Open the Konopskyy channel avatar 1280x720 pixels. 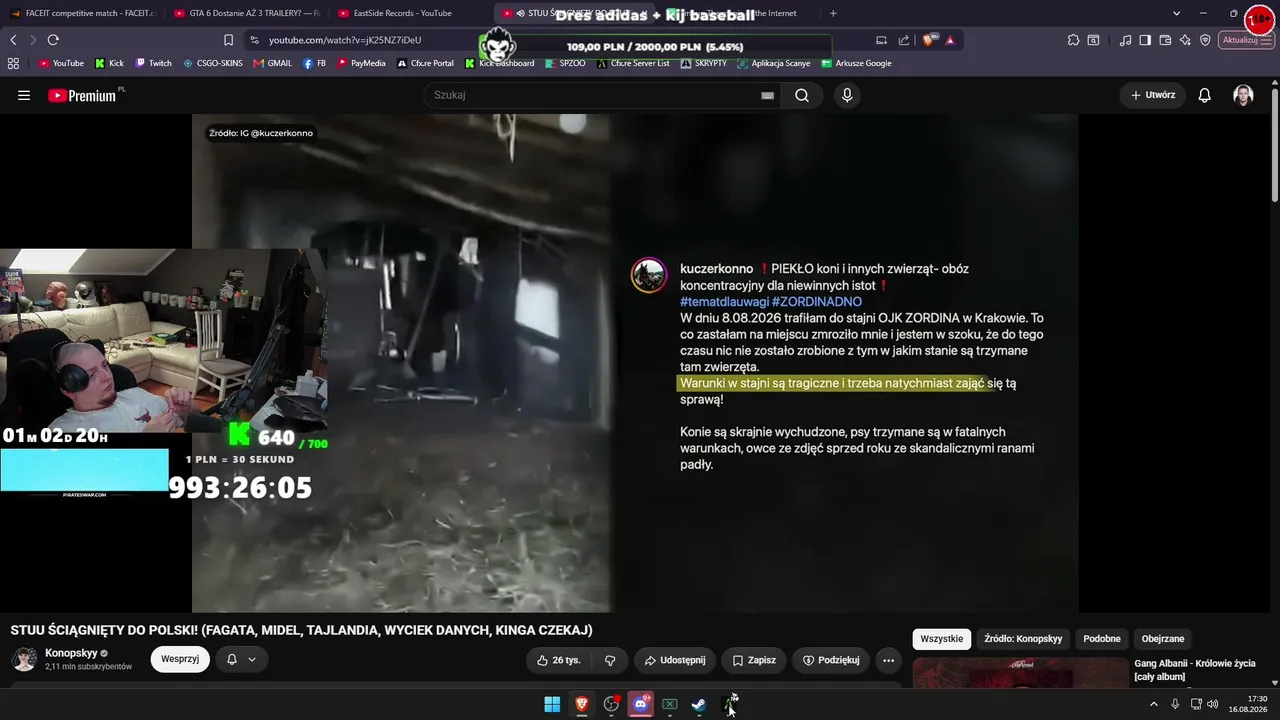[24, 659]
